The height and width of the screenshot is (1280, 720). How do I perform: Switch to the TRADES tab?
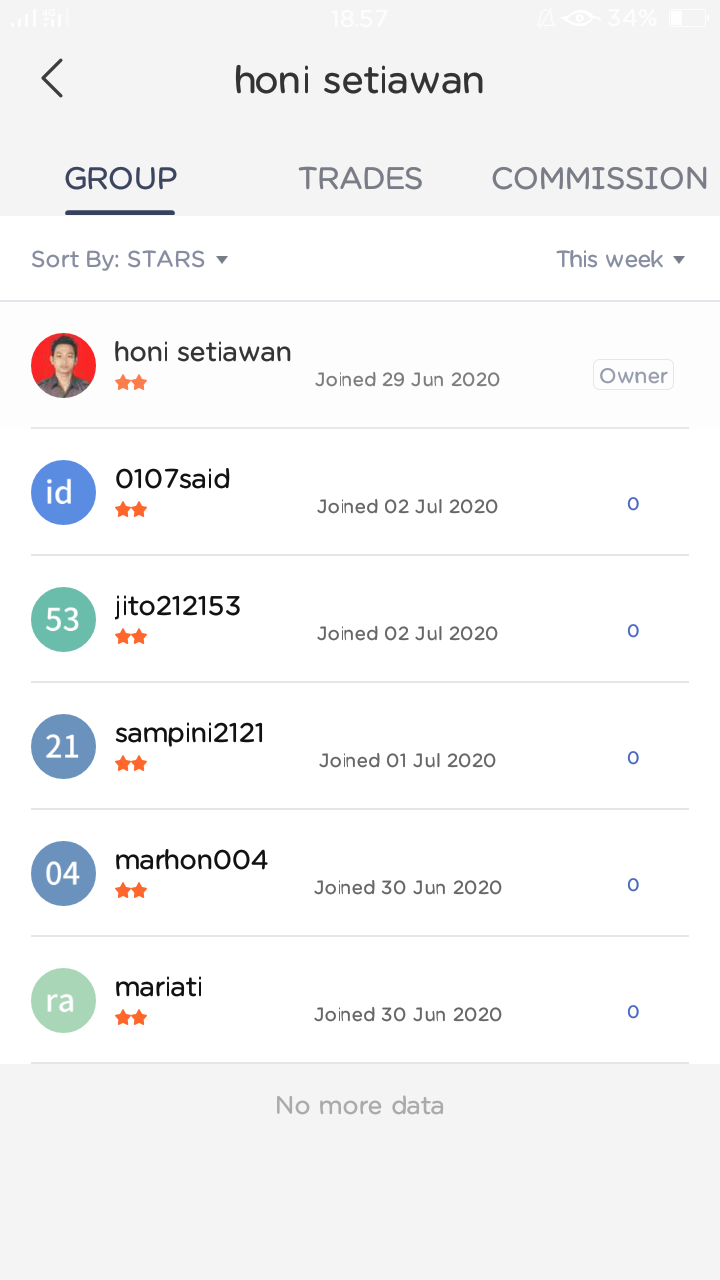(360, 178)
